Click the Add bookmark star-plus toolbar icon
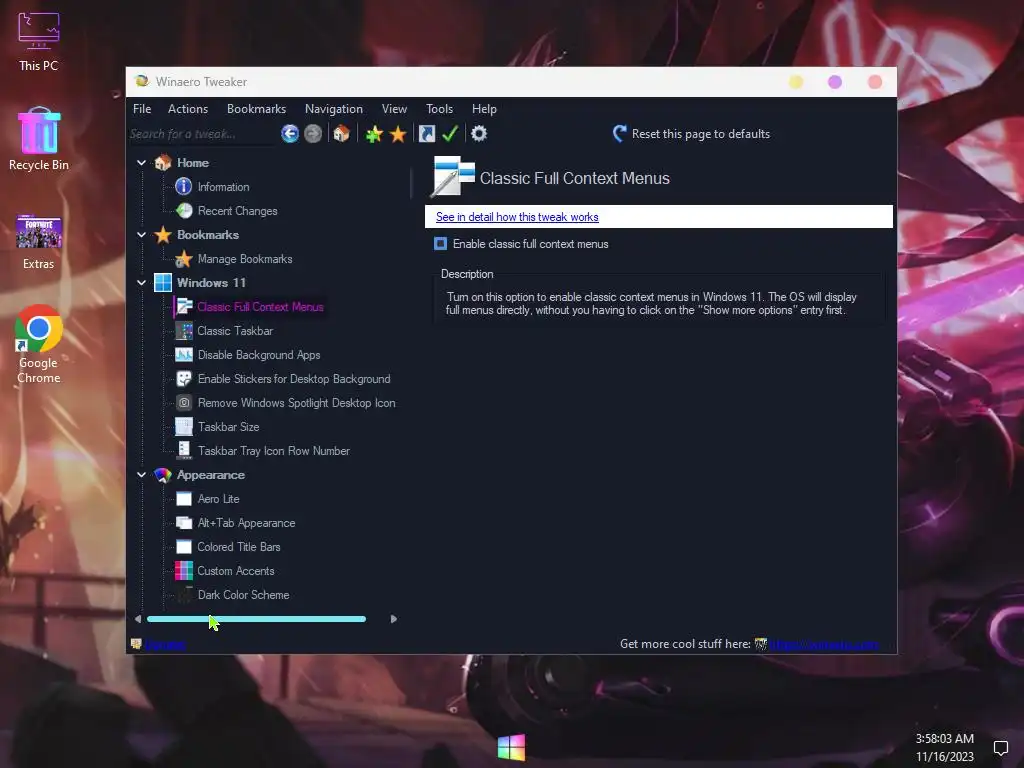Viewport: 1024px width, 768px height. click(374, 134)
